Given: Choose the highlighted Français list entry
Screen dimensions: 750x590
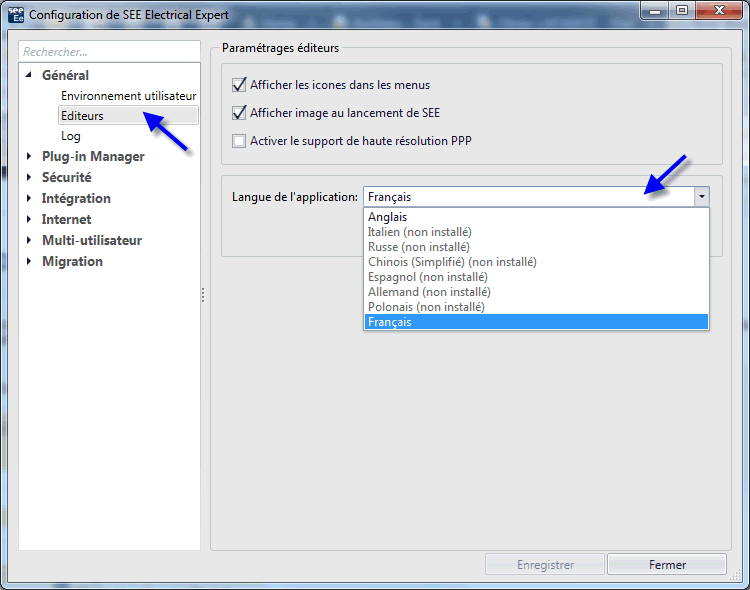Looking at the screenshot, I should tap(536, 322).
